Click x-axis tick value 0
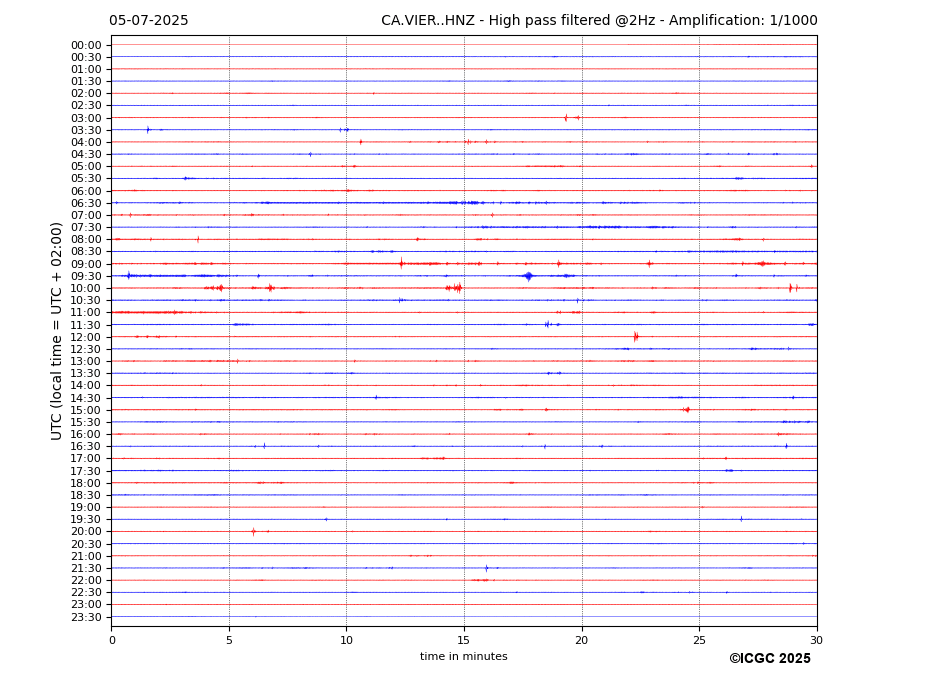Image resolution: width=927 pixels, height=696 pixels. tap(112, 640)
